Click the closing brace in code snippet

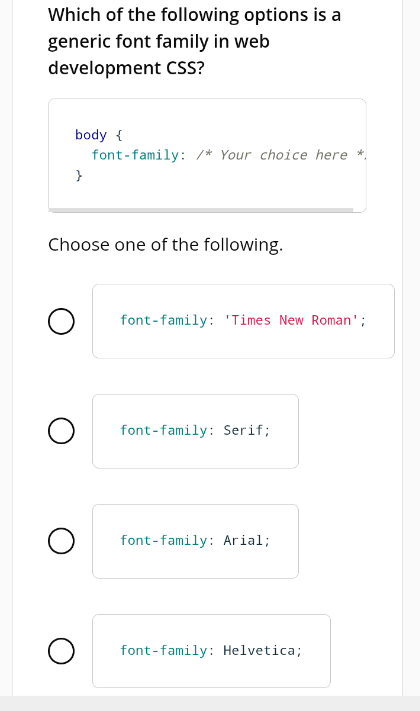pyautogui.click(x=79, y=175)
